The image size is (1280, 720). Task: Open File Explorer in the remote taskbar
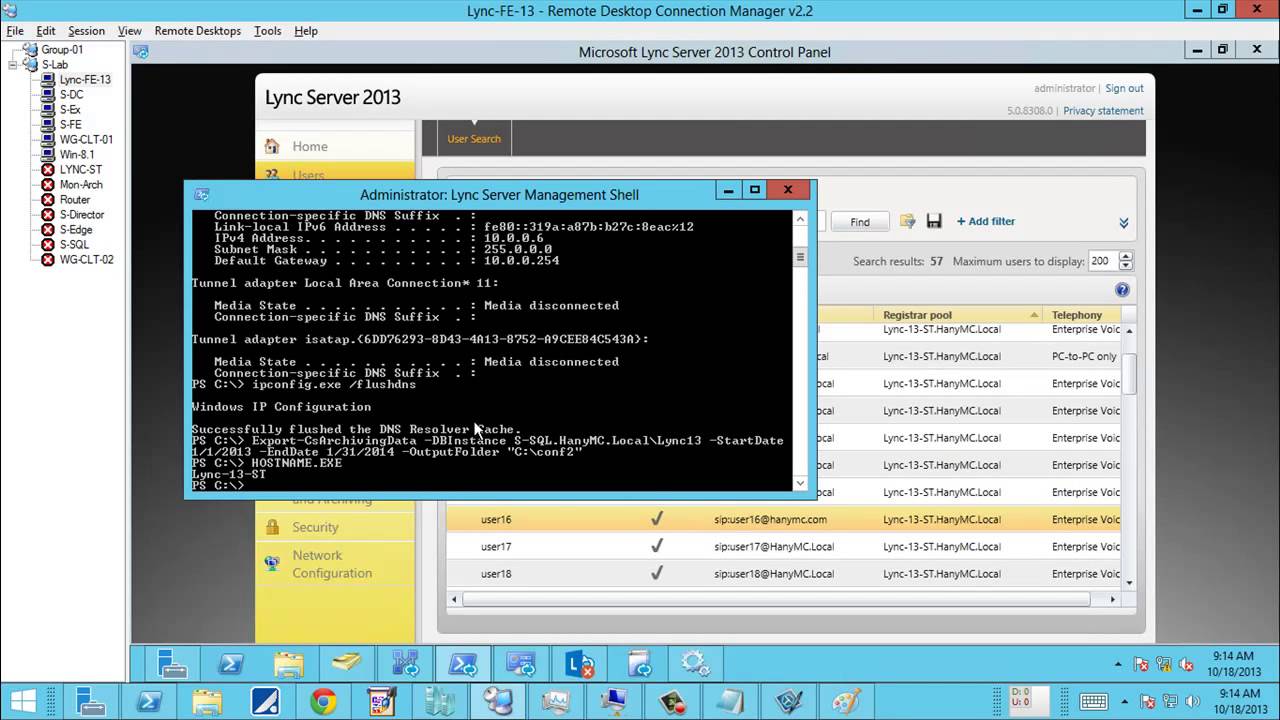288,664
